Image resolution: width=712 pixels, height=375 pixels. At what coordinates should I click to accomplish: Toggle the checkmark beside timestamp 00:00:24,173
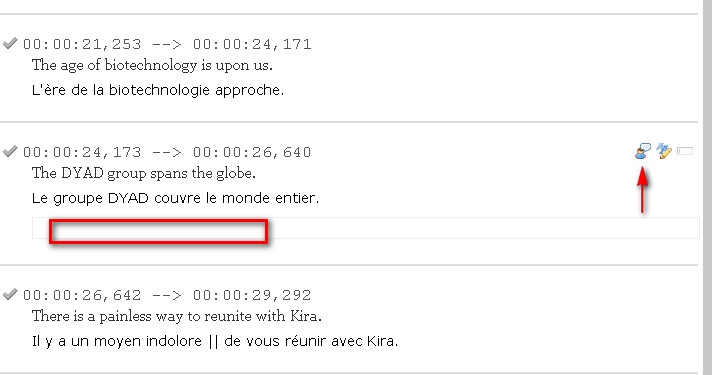(10, 151)
